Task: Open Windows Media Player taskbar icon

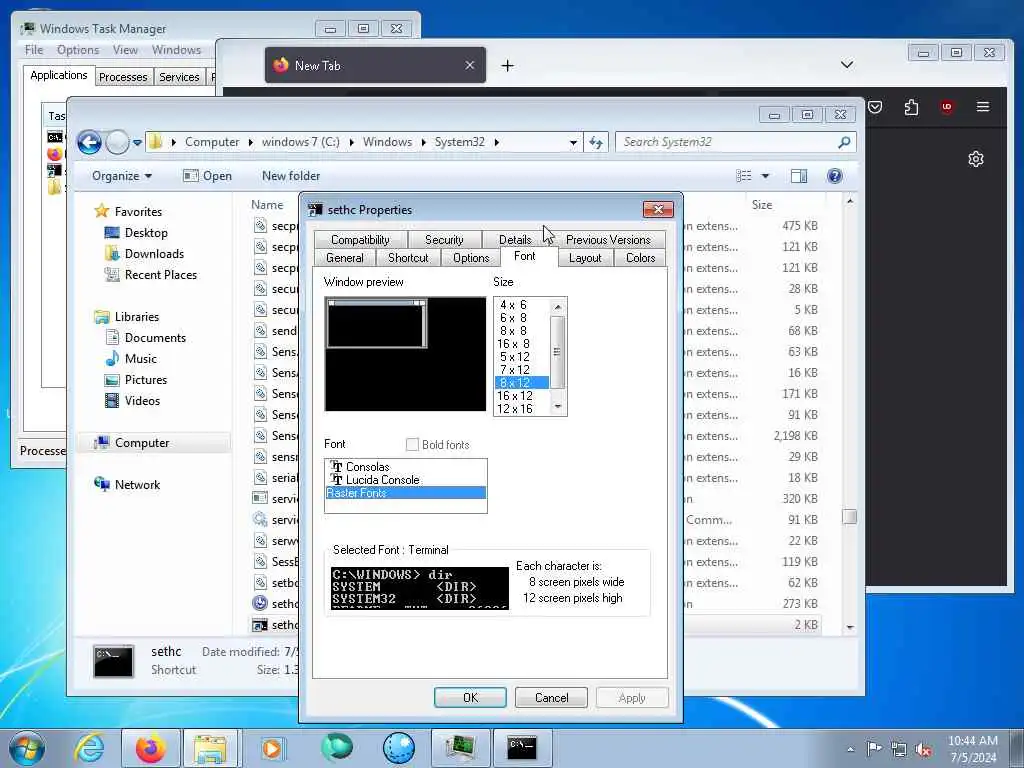Action: [272, 748]
